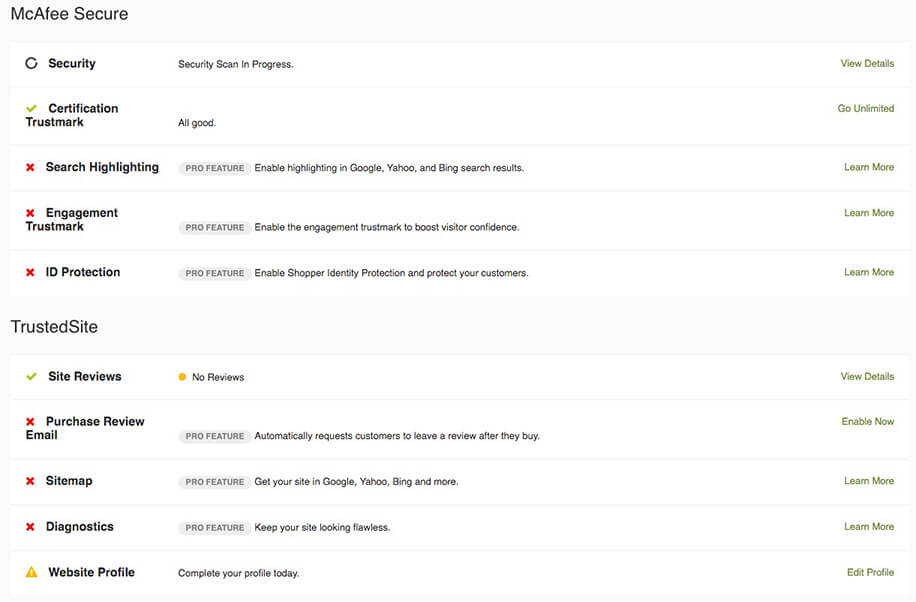Click the PRO FEATURE badge in Diagnostics row

coord(214,527)
